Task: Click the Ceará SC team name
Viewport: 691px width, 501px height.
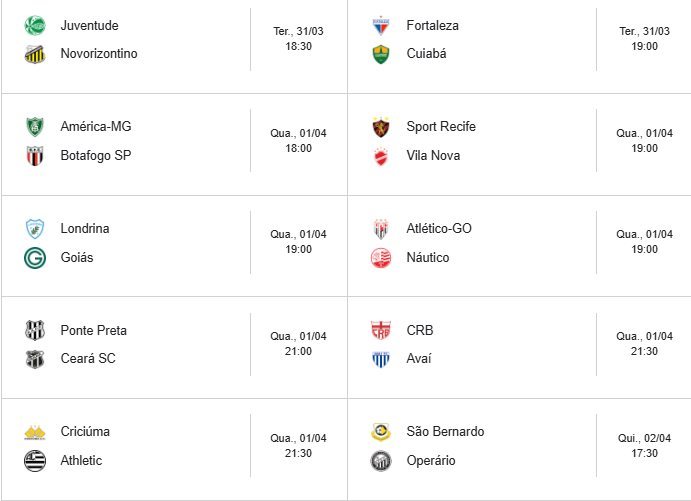Action: 88,359
